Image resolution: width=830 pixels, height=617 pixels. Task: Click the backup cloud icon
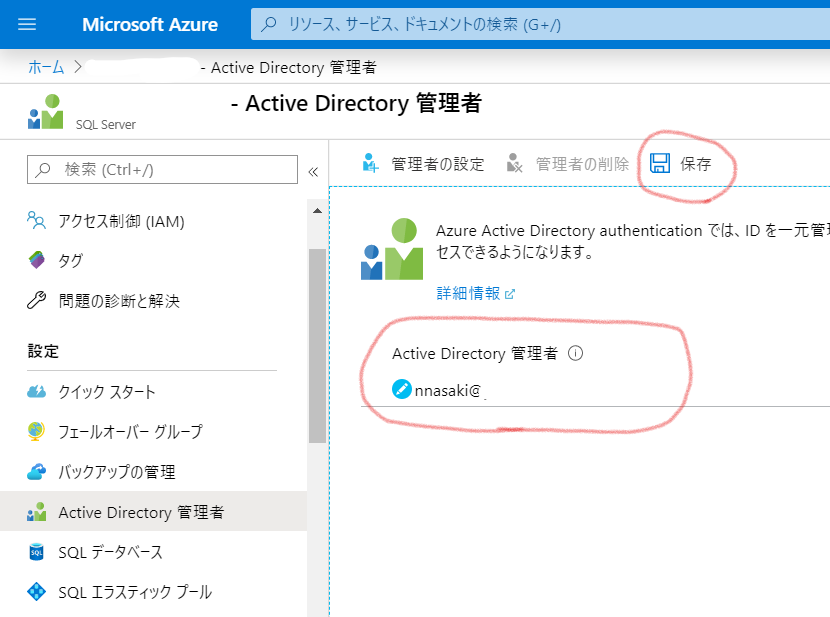point(37,471)
